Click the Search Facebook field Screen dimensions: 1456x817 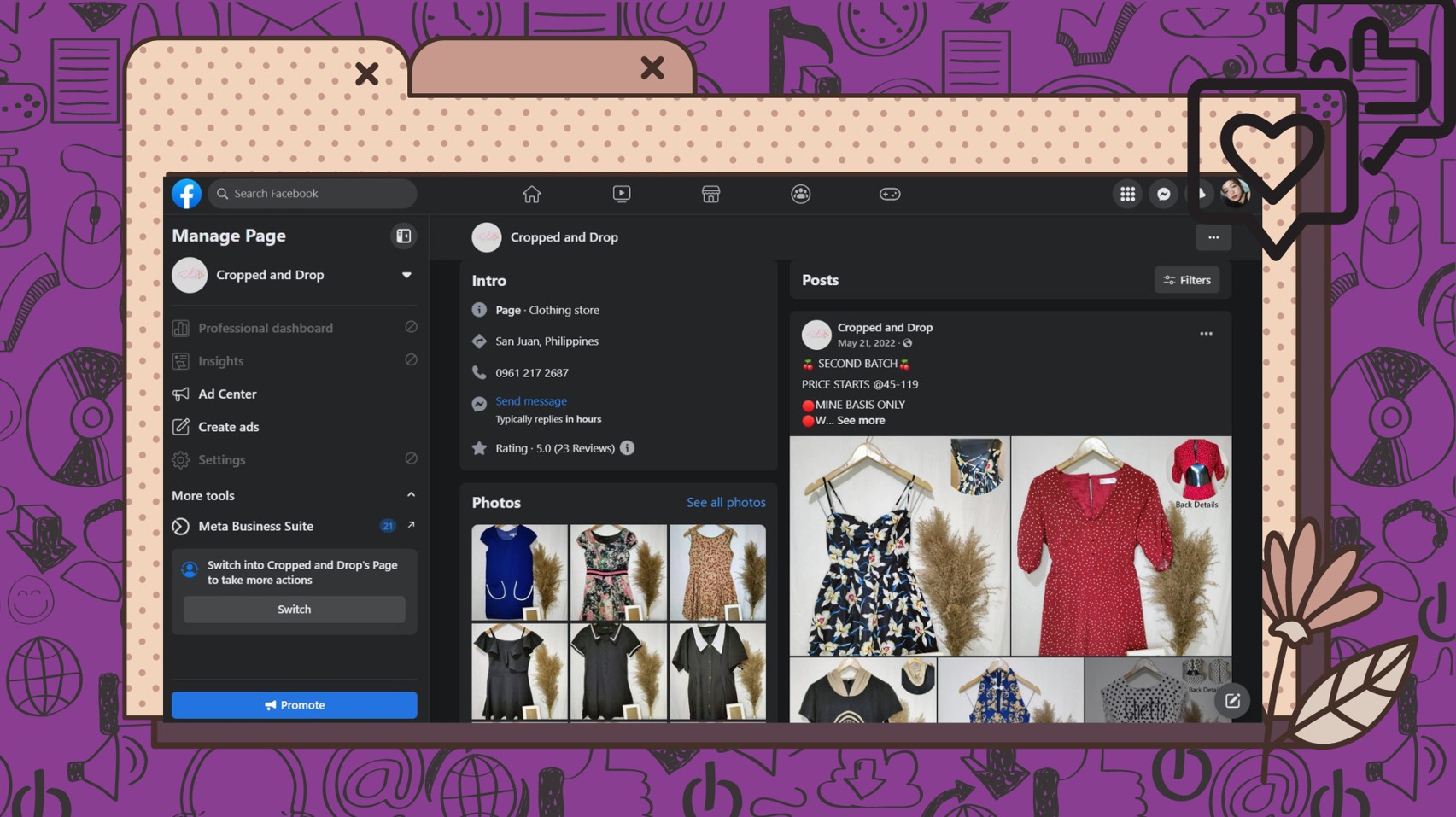pos(313,194)
